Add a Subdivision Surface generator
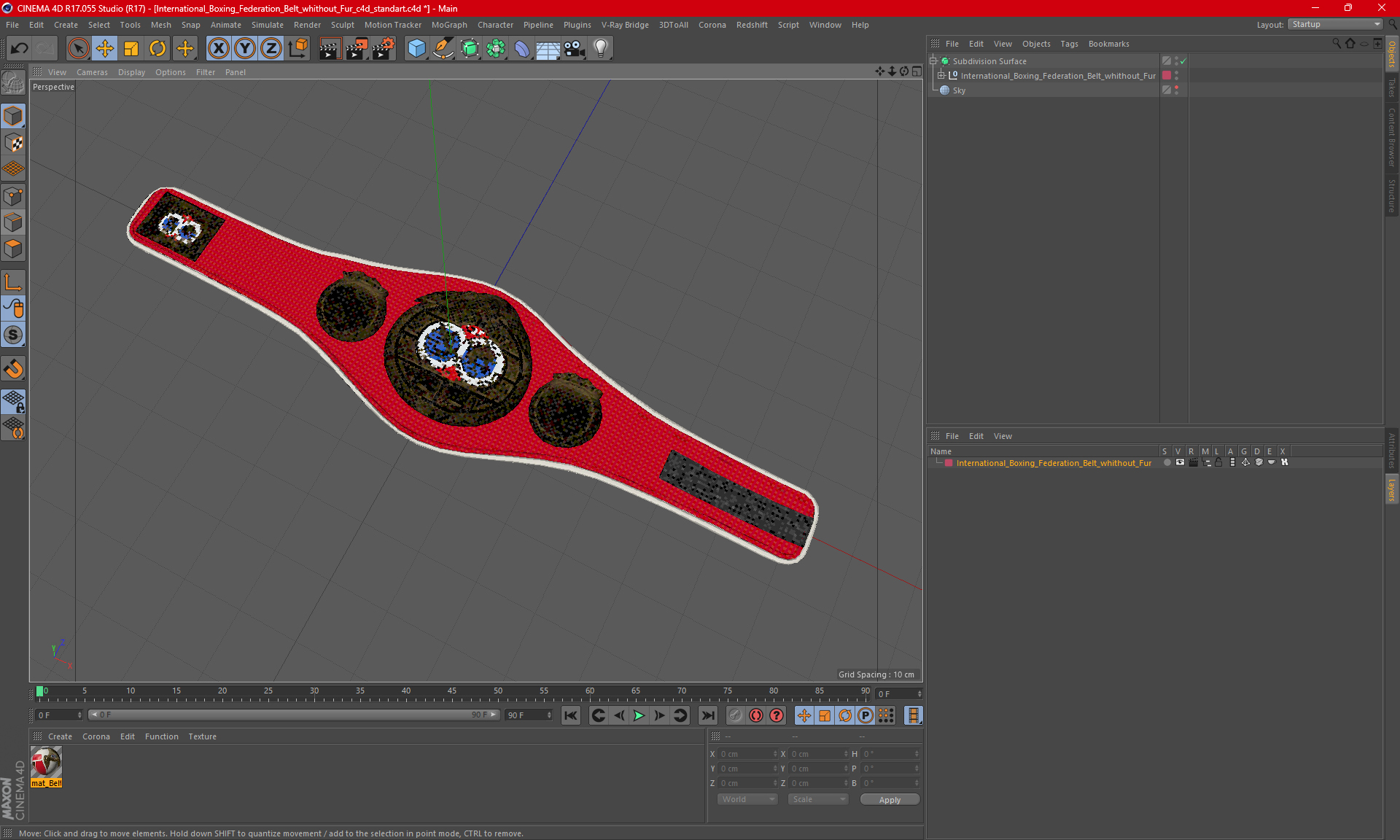Viewport: 1400px width, 840px height. point(470,48)
